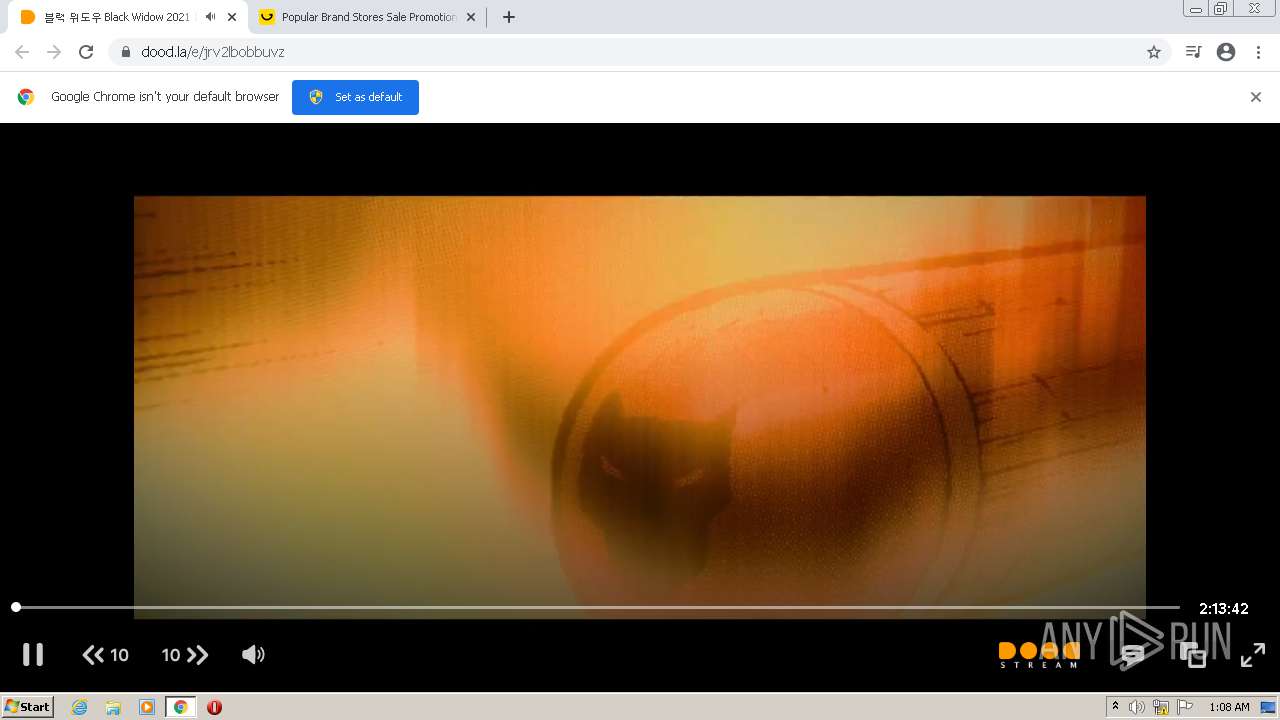Open the Chrome profile menu

(x=1226, y=52)
